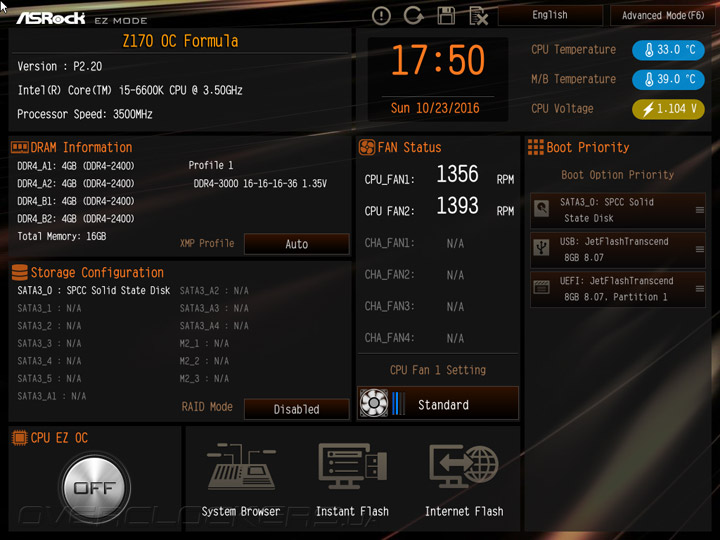Click the CPU Voltage 1.104 V badge
The image size is (720, 540).
[668, 109]
